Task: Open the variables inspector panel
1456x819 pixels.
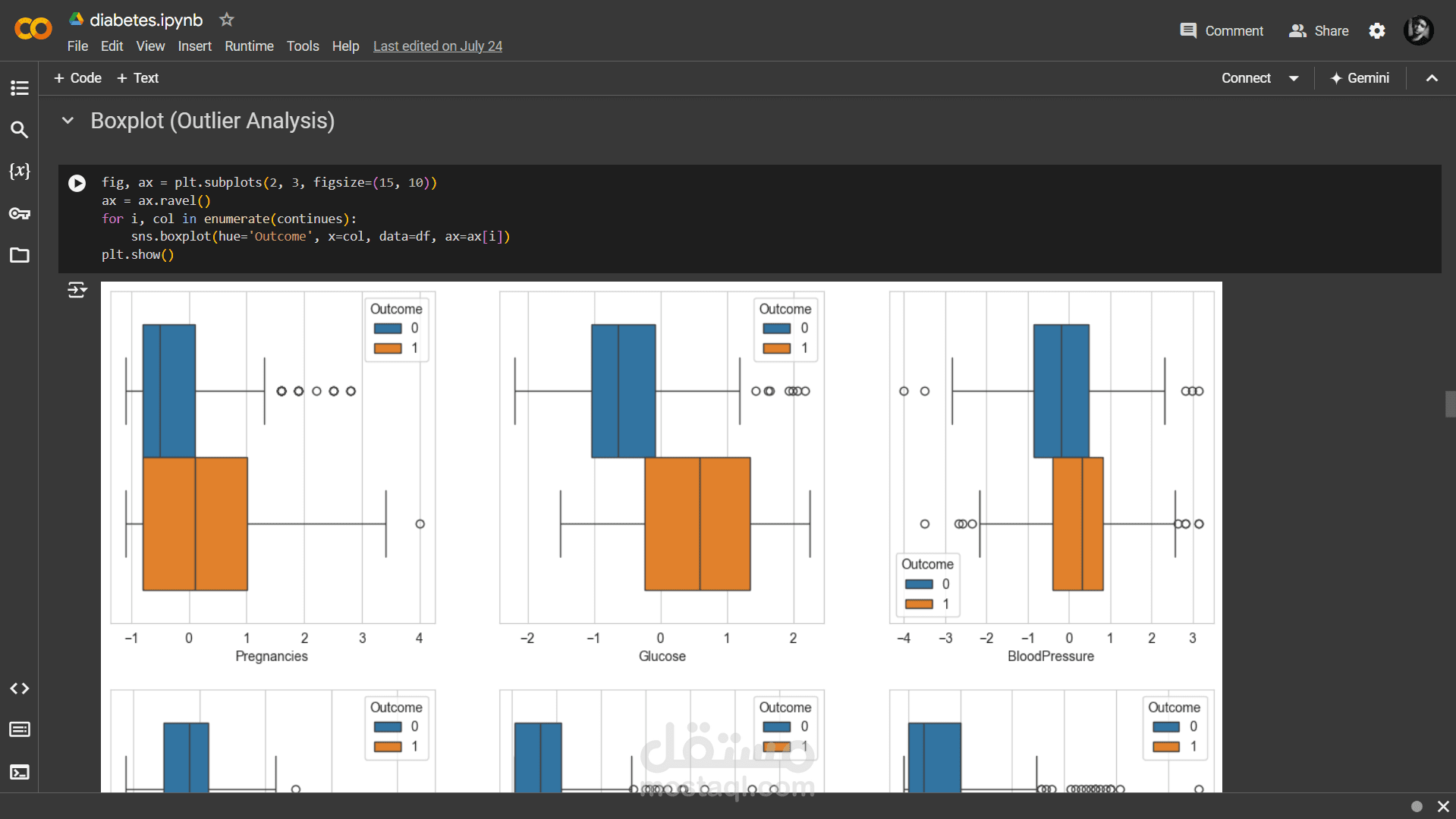Action: pos(20,171)
